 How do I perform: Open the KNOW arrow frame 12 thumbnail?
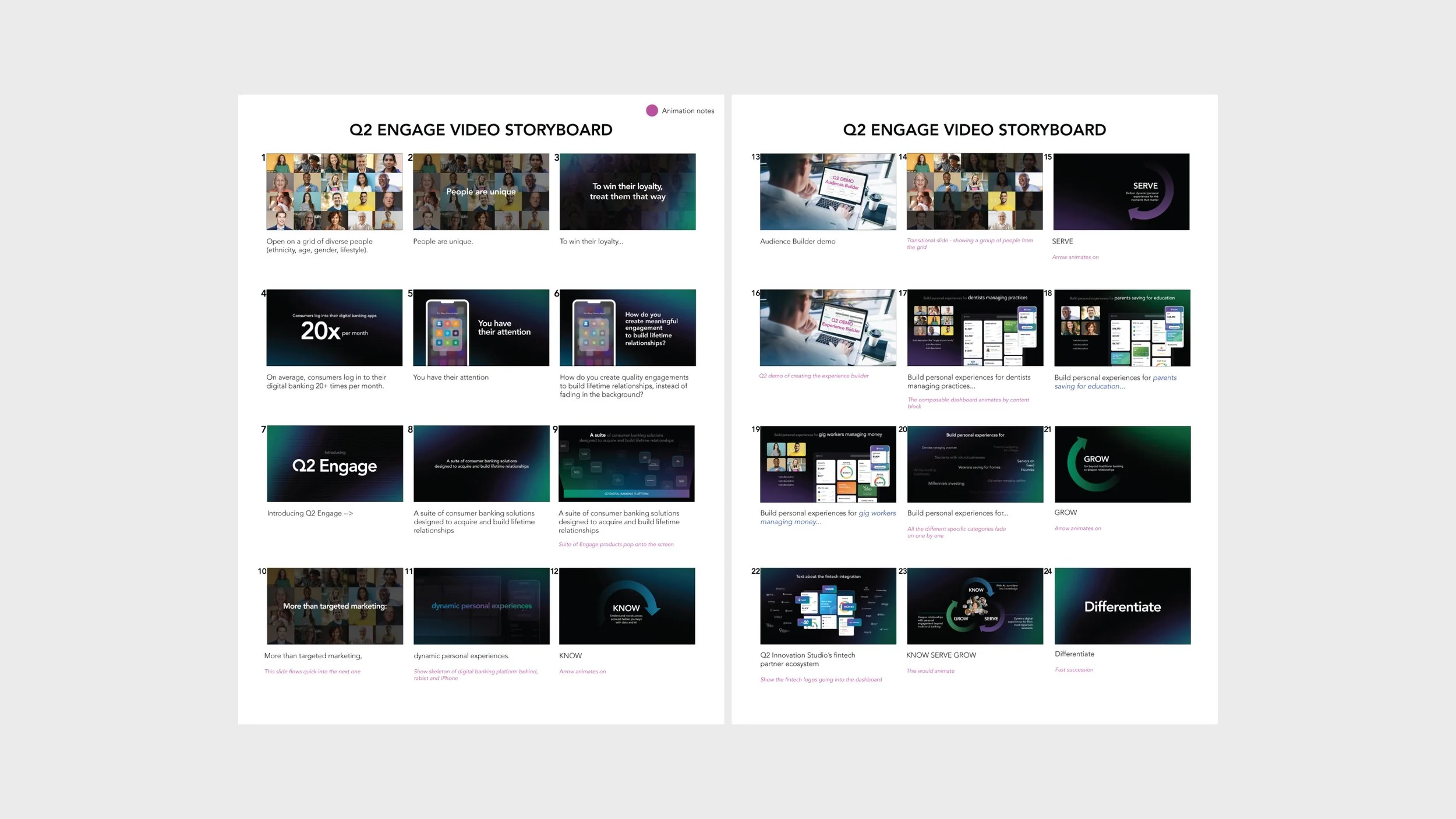click(x=627, y=606)
